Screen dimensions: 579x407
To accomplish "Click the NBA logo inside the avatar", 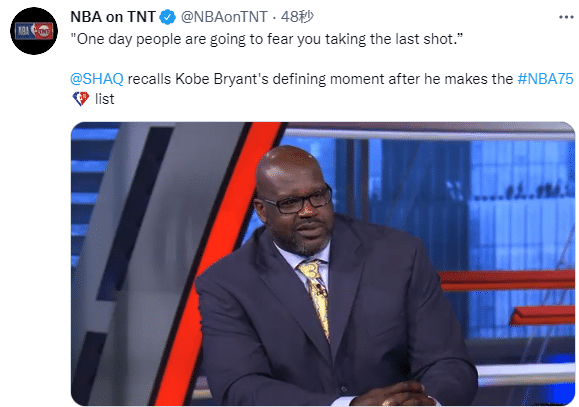I will coord(23,31).
